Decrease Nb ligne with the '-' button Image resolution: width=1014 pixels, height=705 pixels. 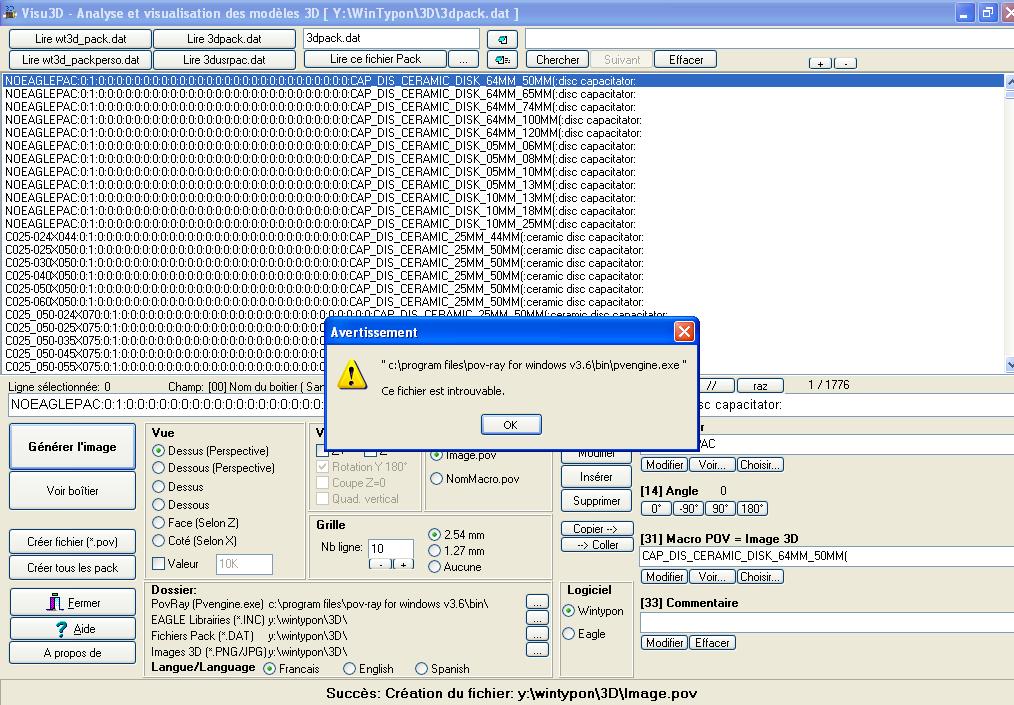380,565
